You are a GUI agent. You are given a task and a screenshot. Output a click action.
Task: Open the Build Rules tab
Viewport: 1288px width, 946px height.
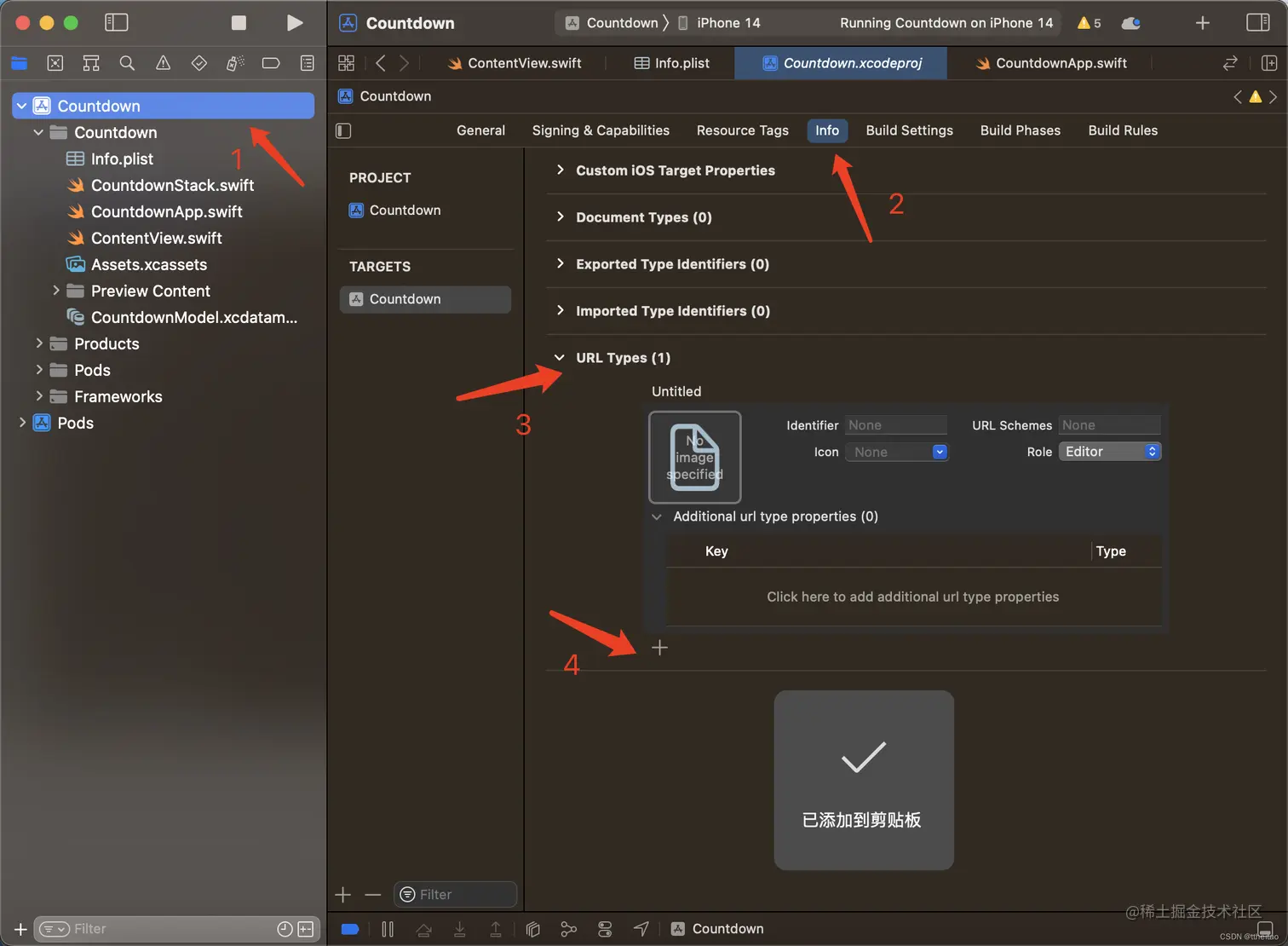pos(1123,130)
